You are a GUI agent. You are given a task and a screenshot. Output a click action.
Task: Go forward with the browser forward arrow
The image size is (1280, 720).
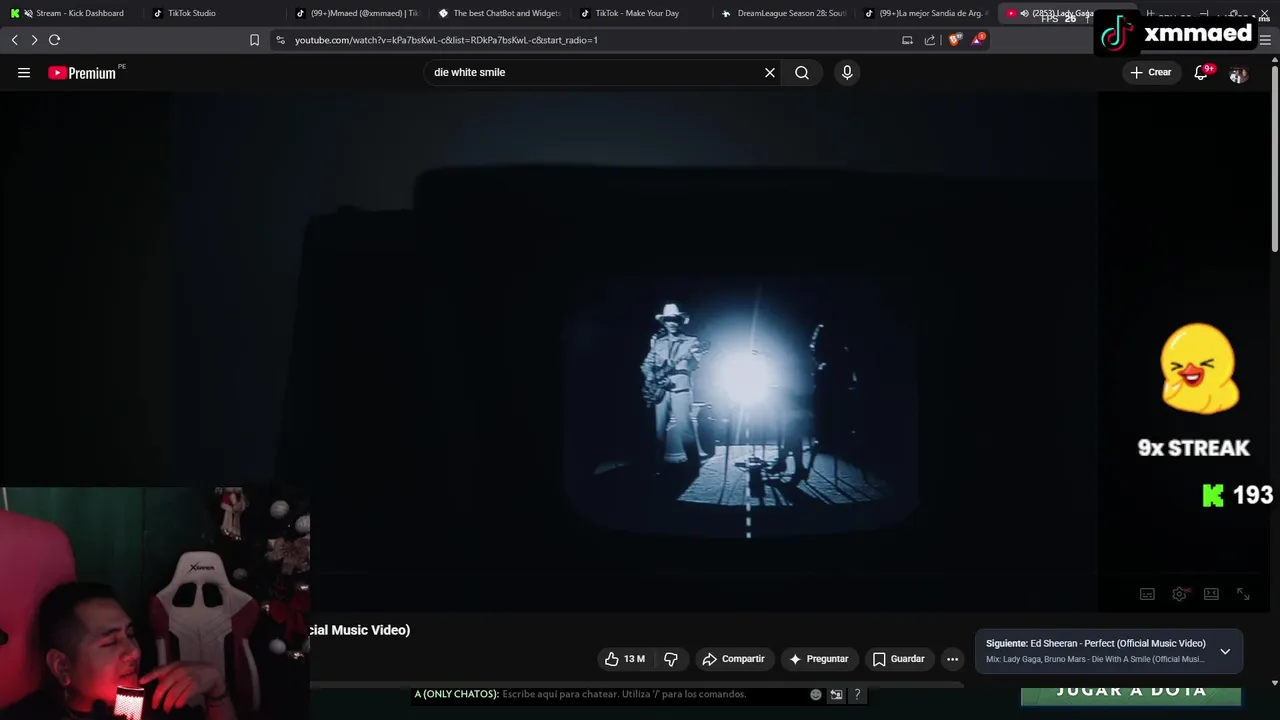[x=34, y=40]
